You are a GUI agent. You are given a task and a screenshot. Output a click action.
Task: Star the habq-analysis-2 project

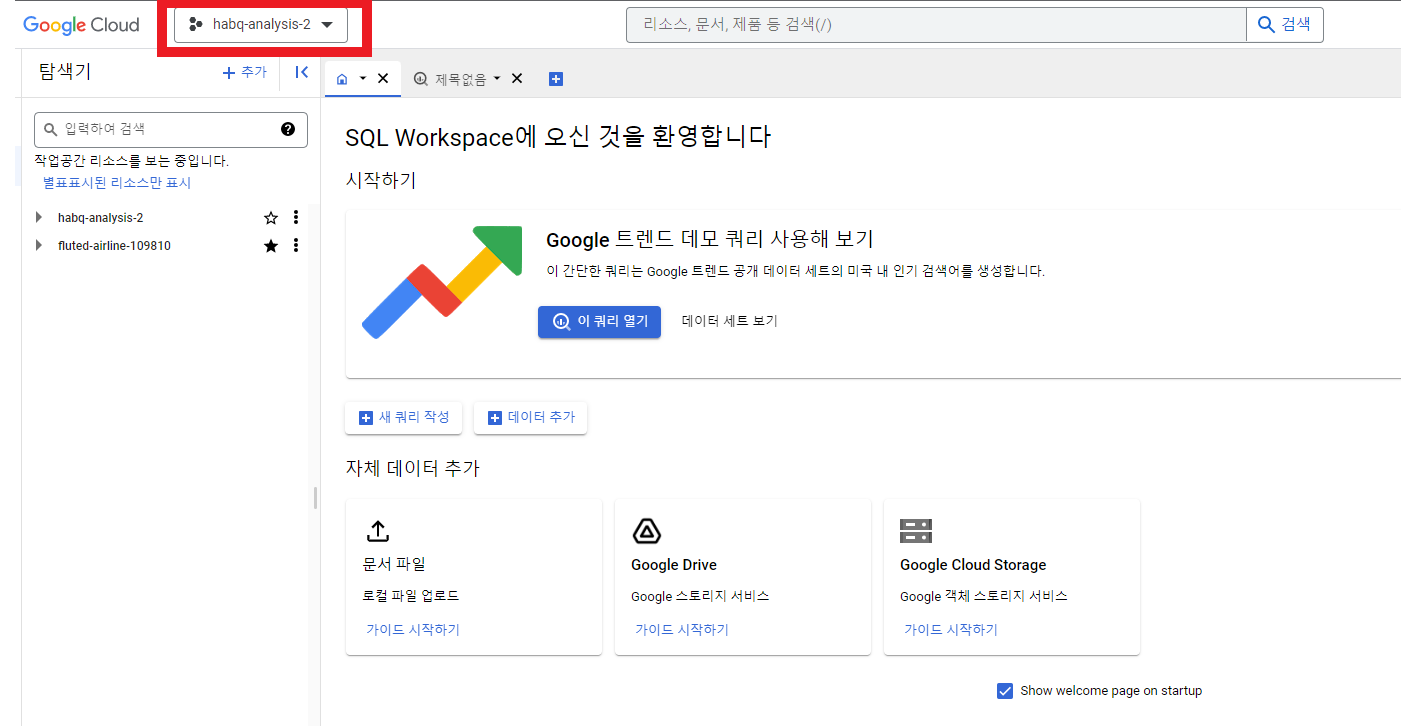click(270, 217)
